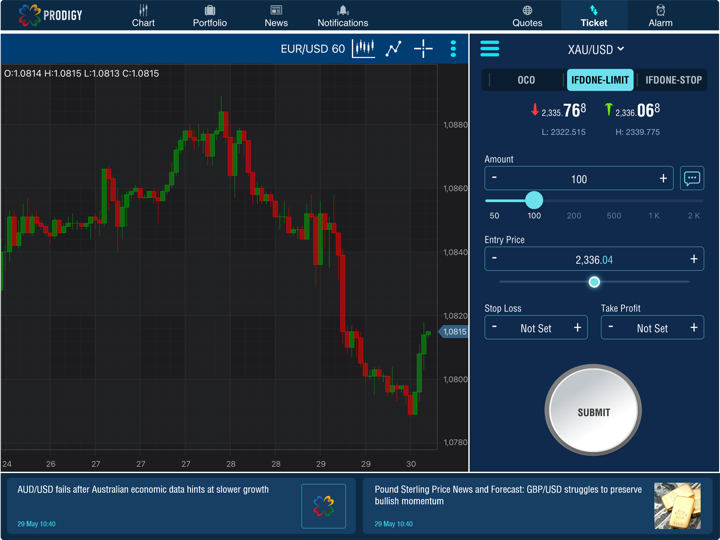Click the Entry Price slider handle
The width and height of the screenshot is (720, 540).
click(594, 282)
